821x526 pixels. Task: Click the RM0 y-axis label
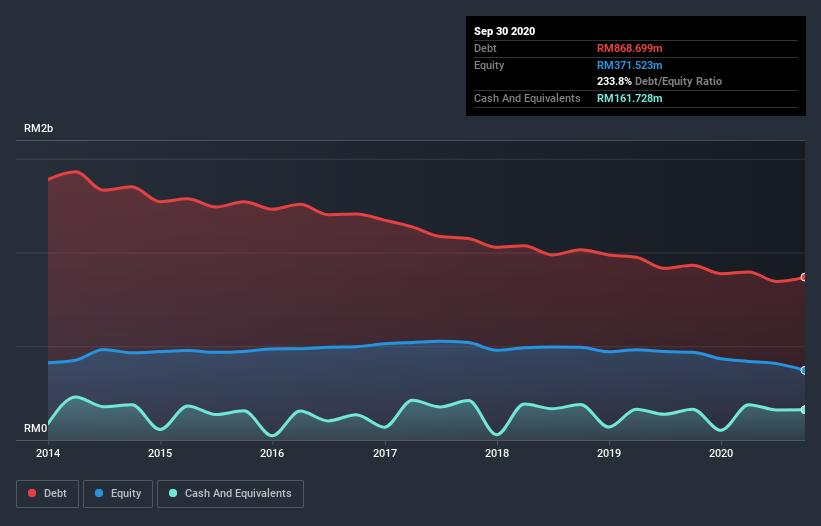coord(35,428)
